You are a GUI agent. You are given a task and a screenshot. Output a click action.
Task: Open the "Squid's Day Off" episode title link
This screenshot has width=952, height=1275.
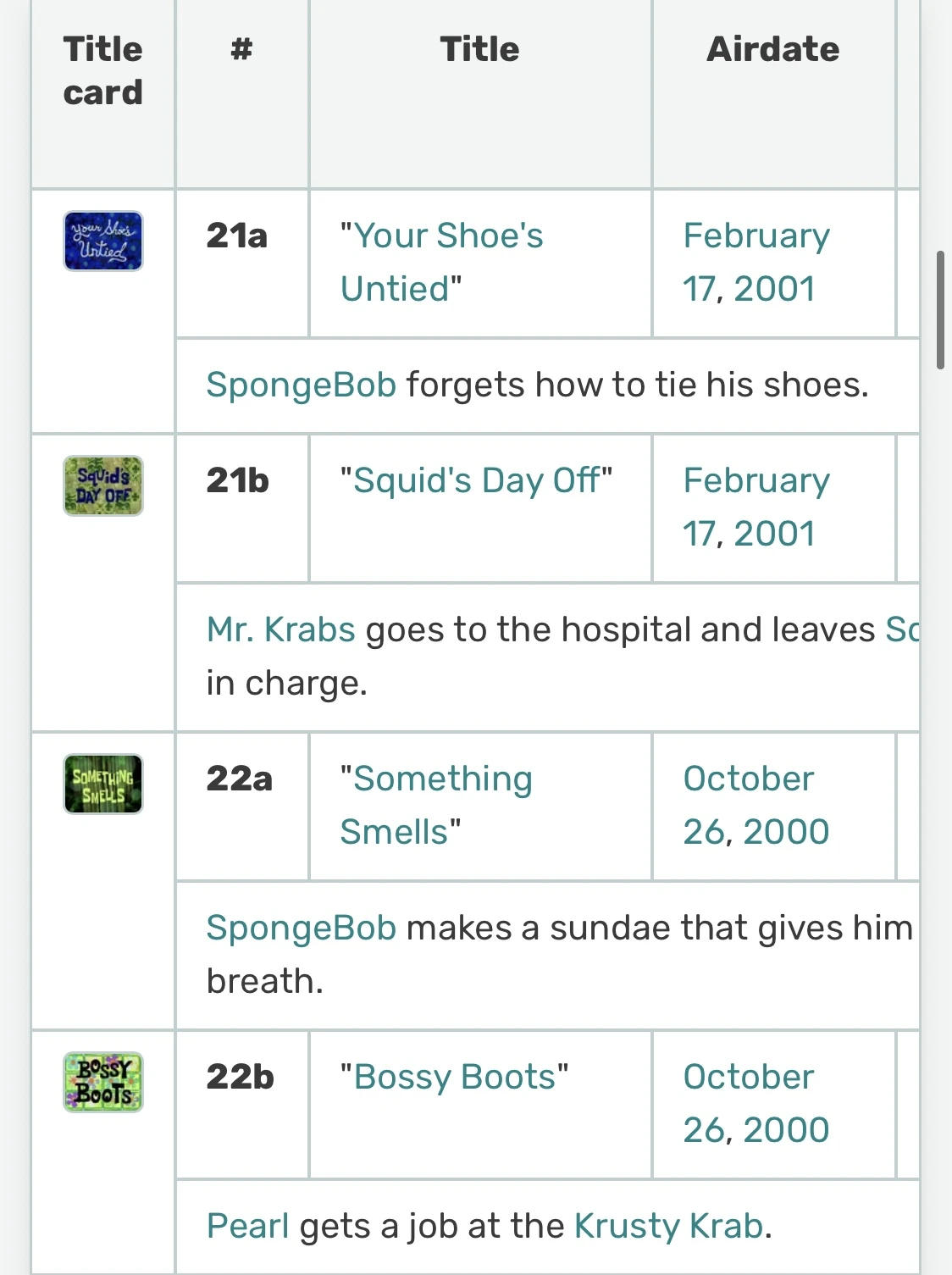point(475,480)
